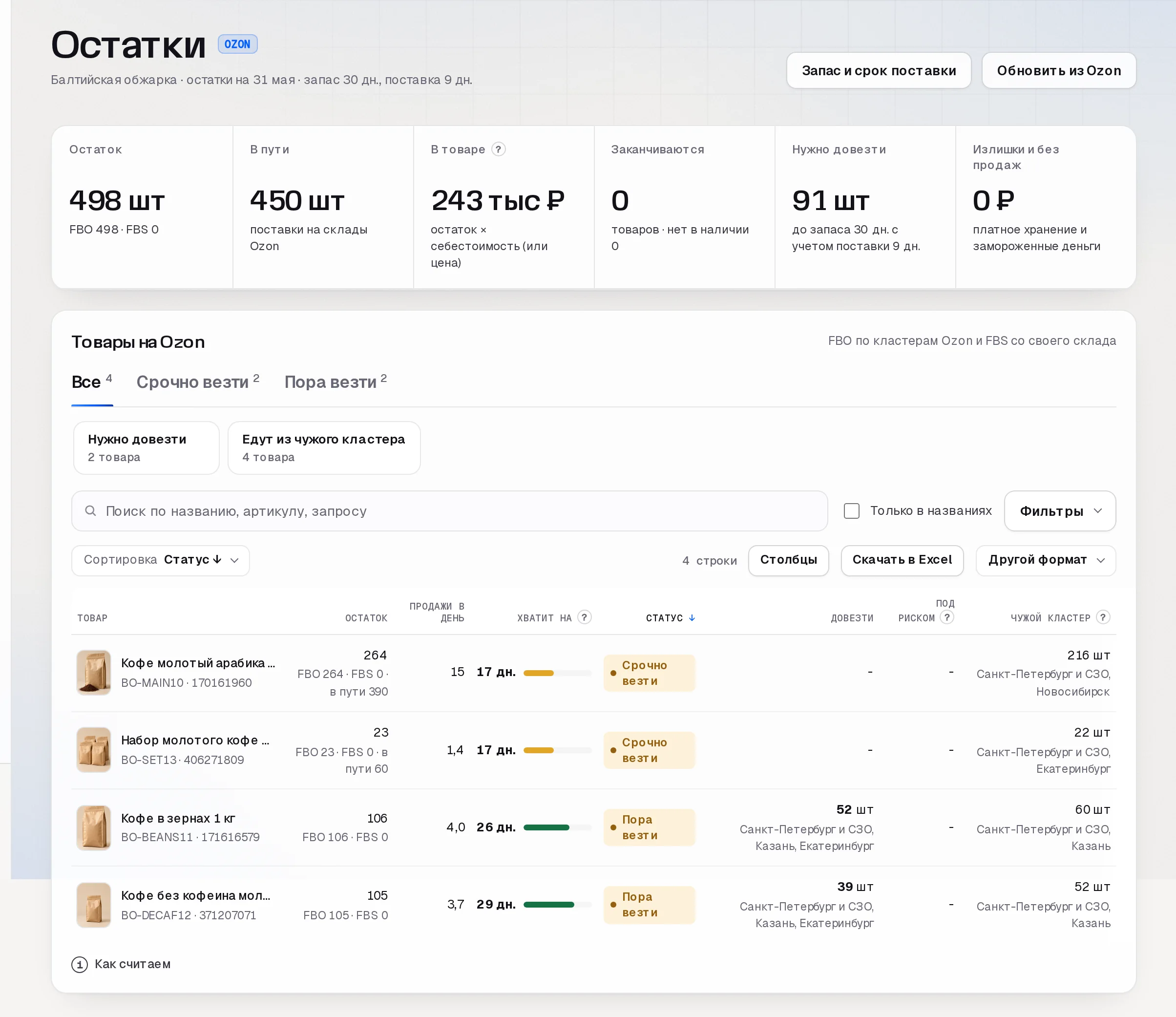Click the progress bar for BO-MAIN10 row

(557, 673)
